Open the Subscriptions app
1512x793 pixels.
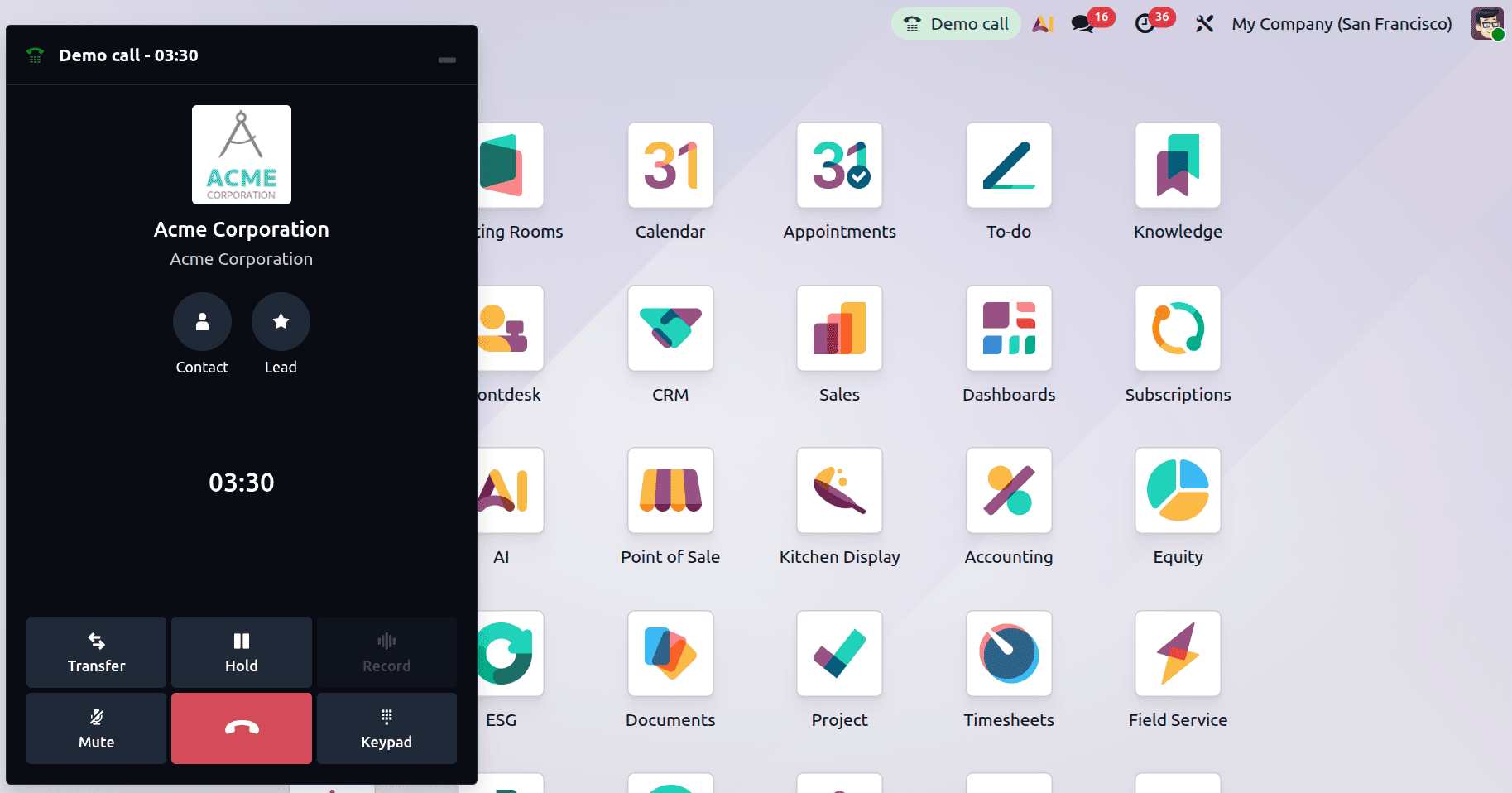(x=1177, y=329)
